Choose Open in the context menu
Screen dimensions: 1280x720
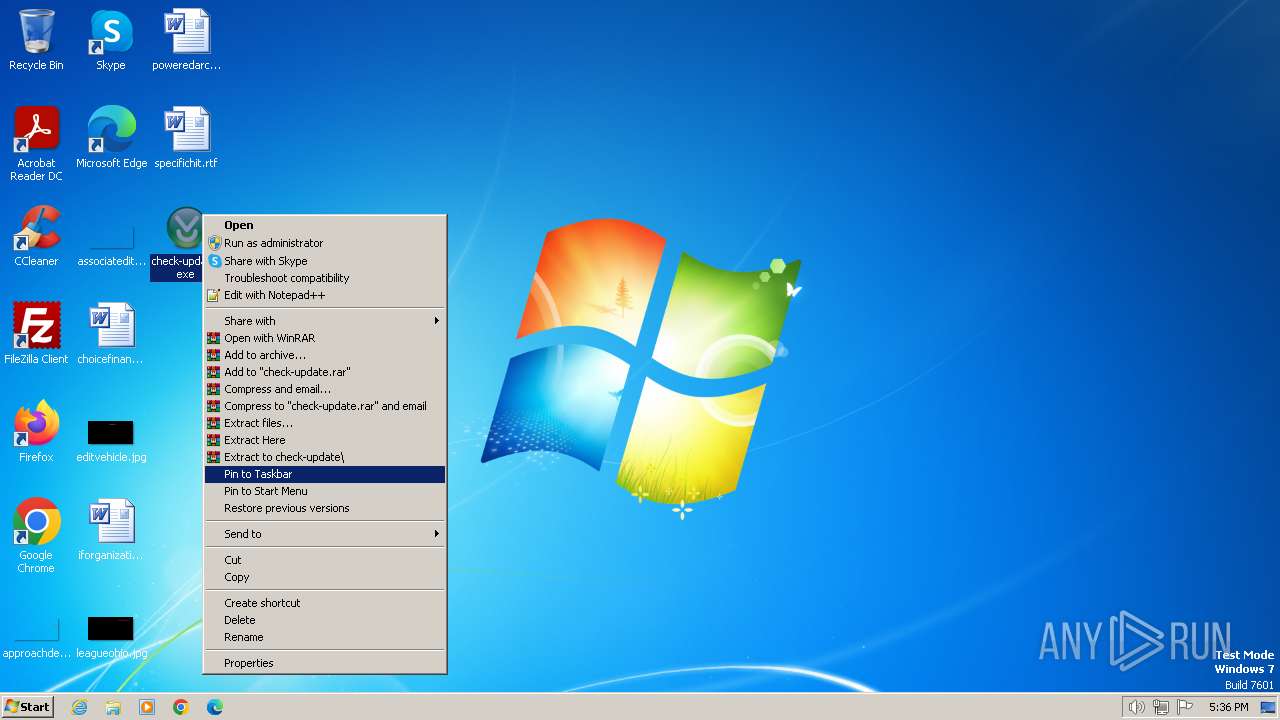325,226
